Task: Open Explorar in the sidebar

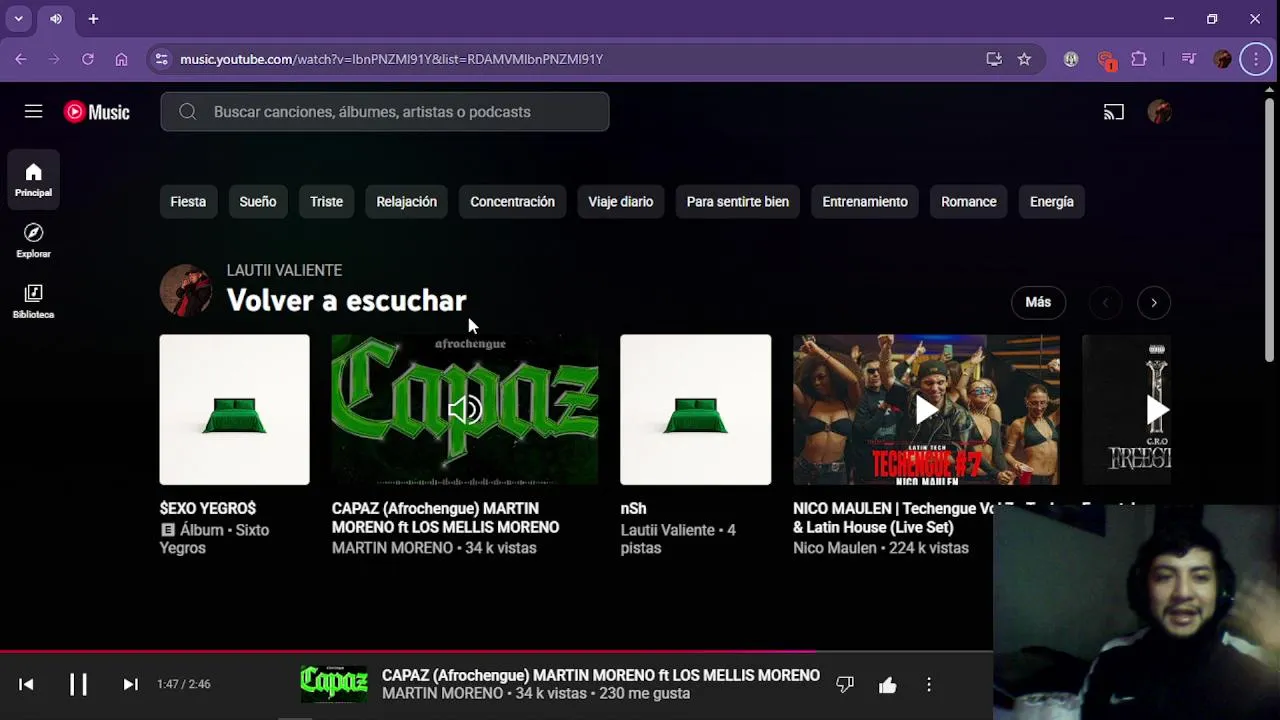Action: (x=33, y=241)
